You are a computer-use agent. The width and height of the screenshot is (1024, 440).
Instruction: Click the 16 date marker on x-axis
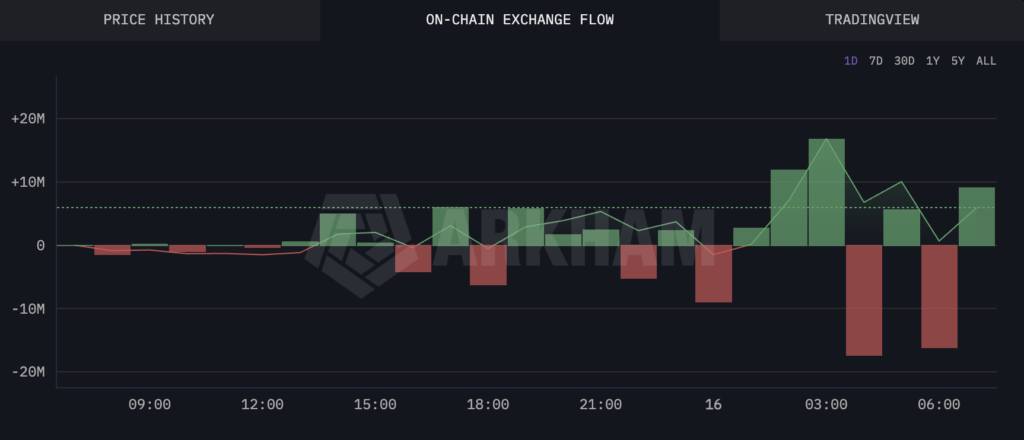pos(713,405)
